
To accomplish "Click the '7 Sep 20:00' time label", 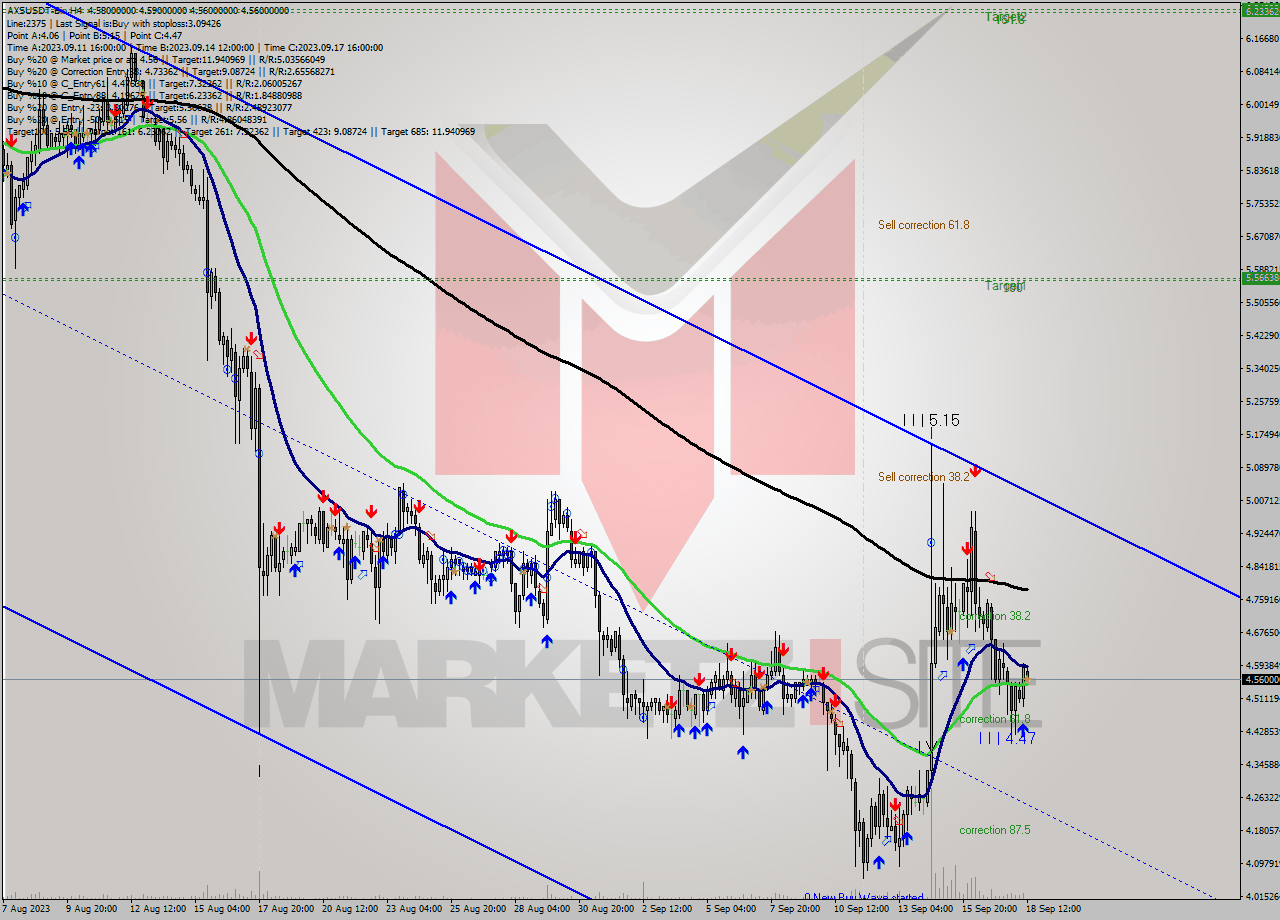I will pos(795,909).
